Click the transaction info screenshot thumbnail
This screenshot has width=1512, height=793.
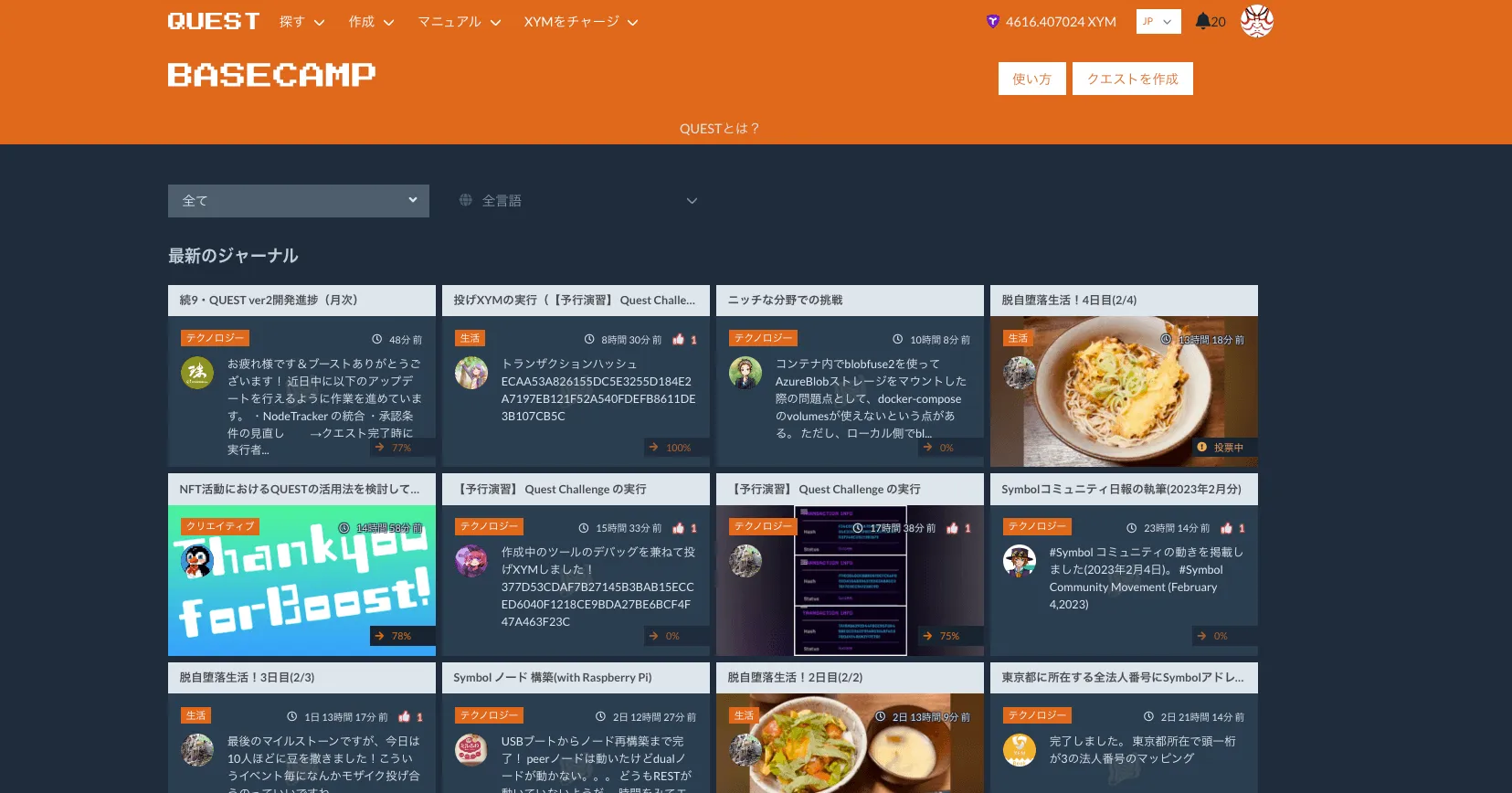pos(850,581)
